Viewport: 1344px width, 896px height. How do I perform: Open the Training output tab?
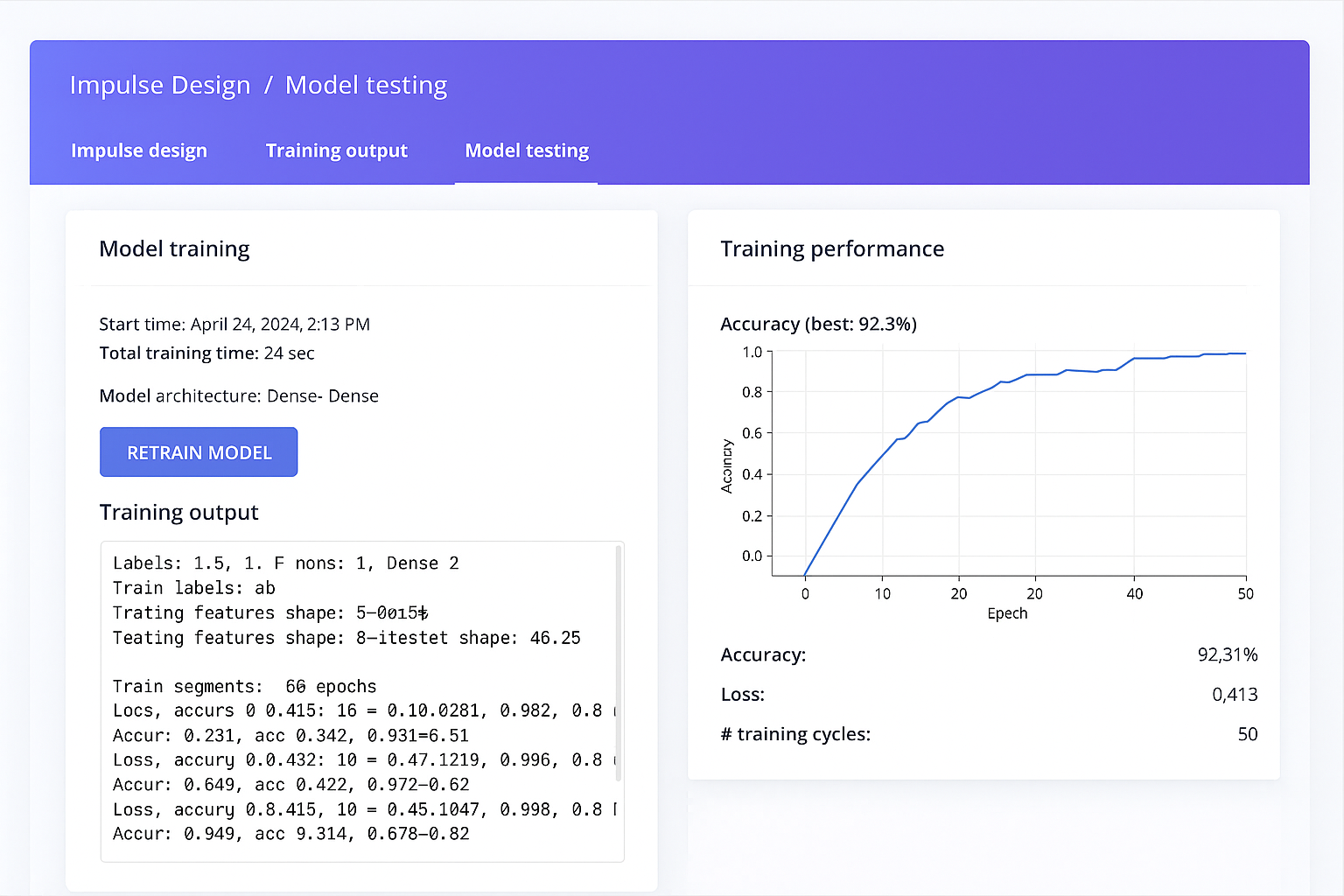pyautogui.click(x=337, y=150)
